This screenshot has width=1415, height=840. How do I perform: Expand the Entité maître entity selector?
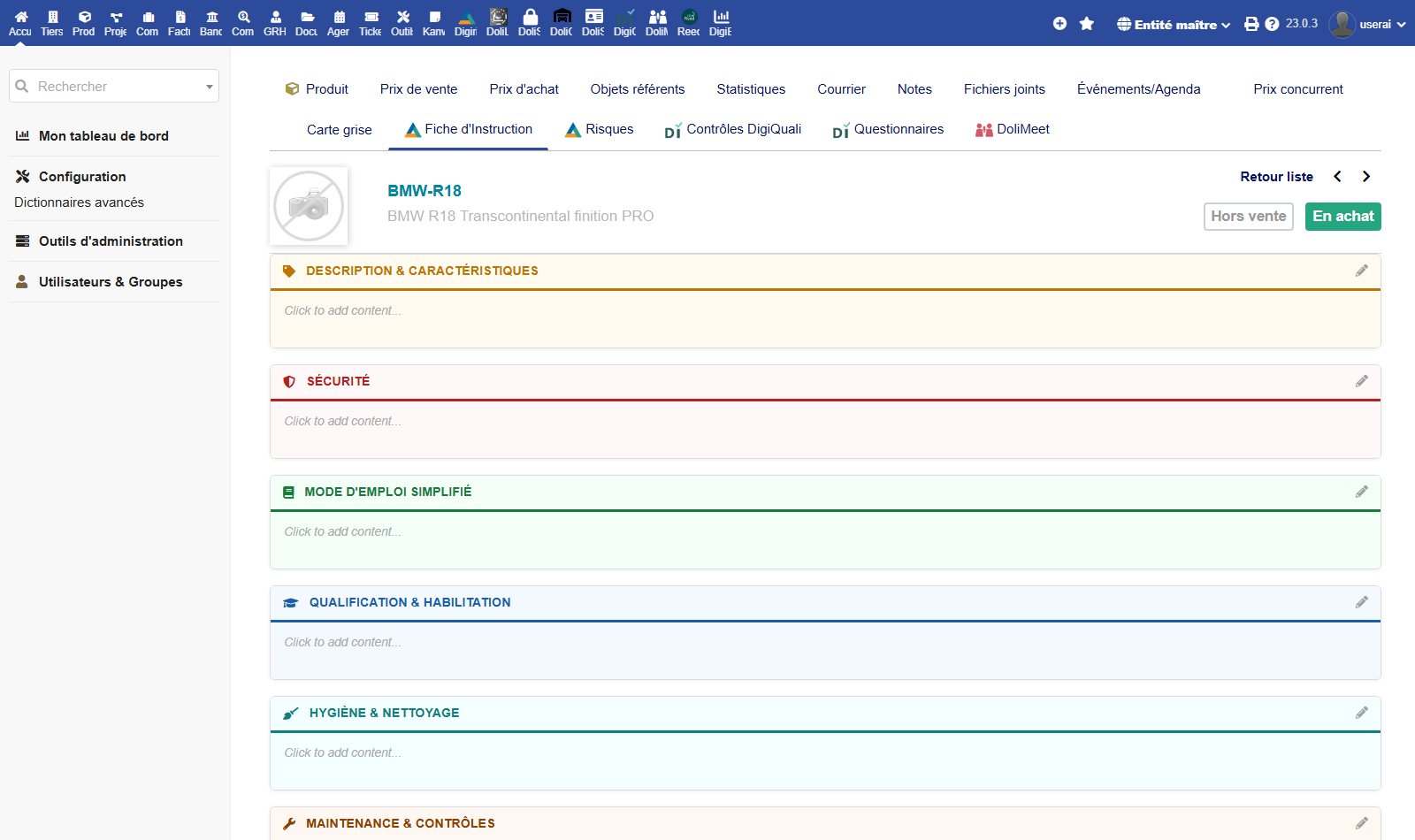[1174, 25]
